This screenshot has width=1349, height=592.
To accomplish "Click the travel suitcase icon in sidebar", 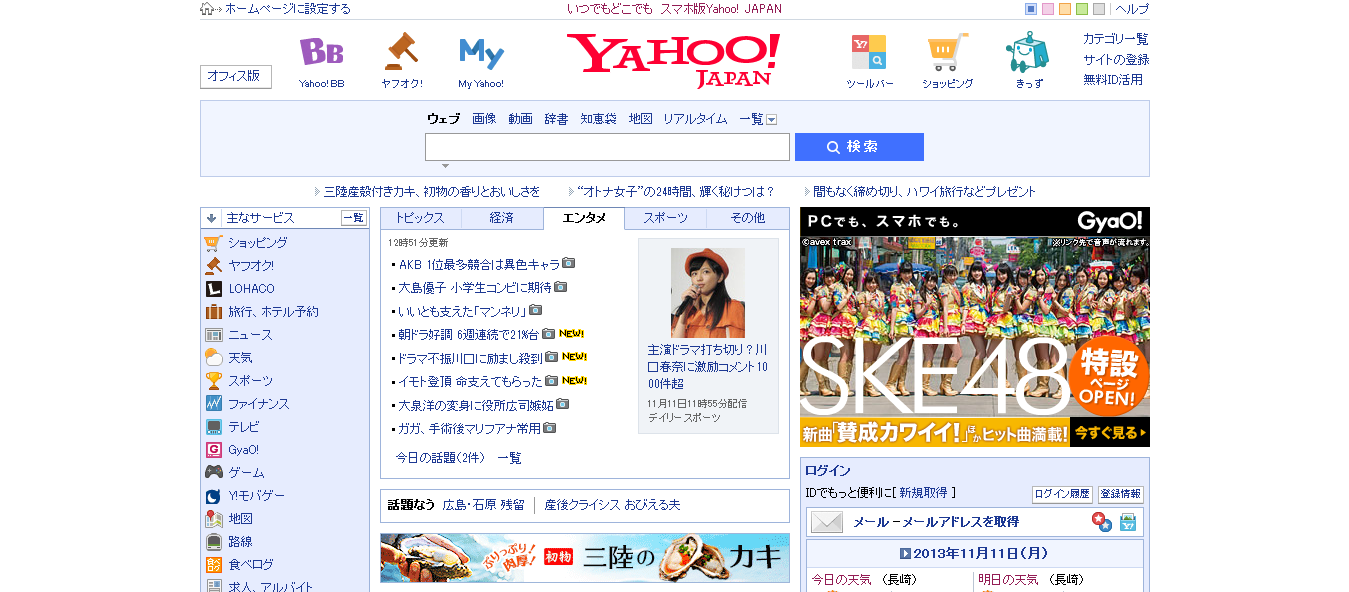I will click(x=213, y=312).
